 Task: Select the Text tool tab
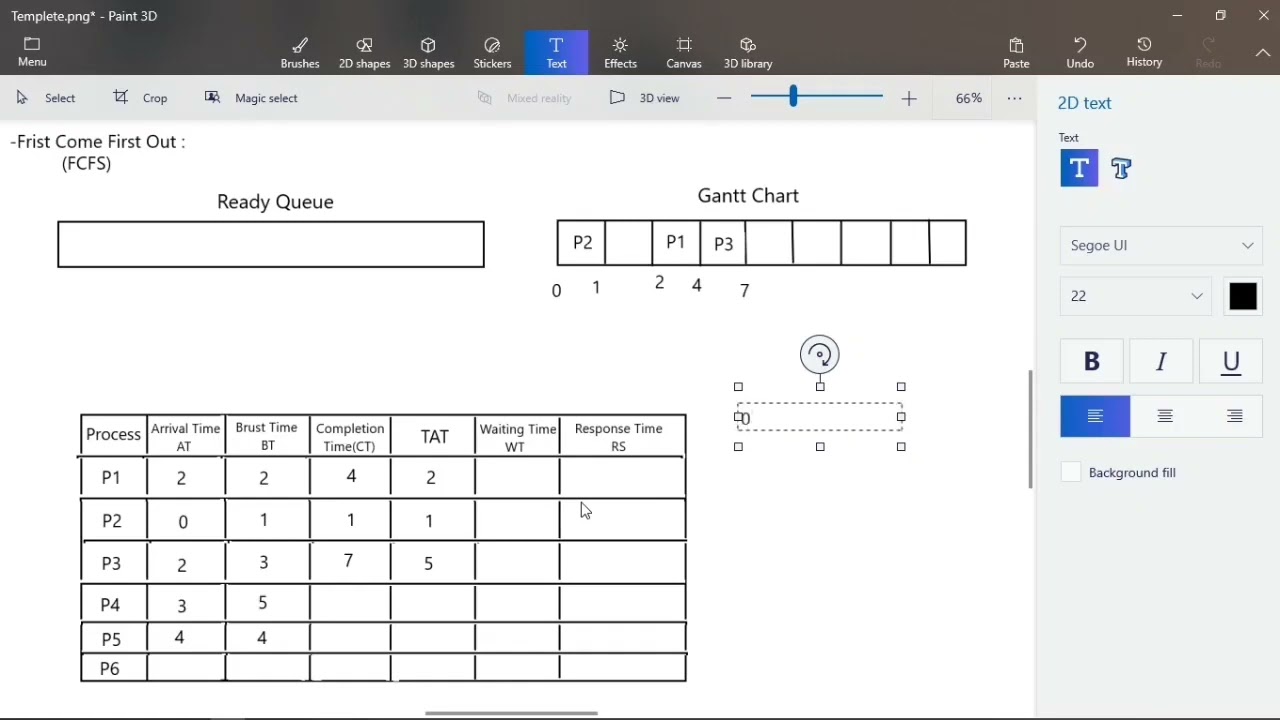pyautogui.click(x=556, y=53)
